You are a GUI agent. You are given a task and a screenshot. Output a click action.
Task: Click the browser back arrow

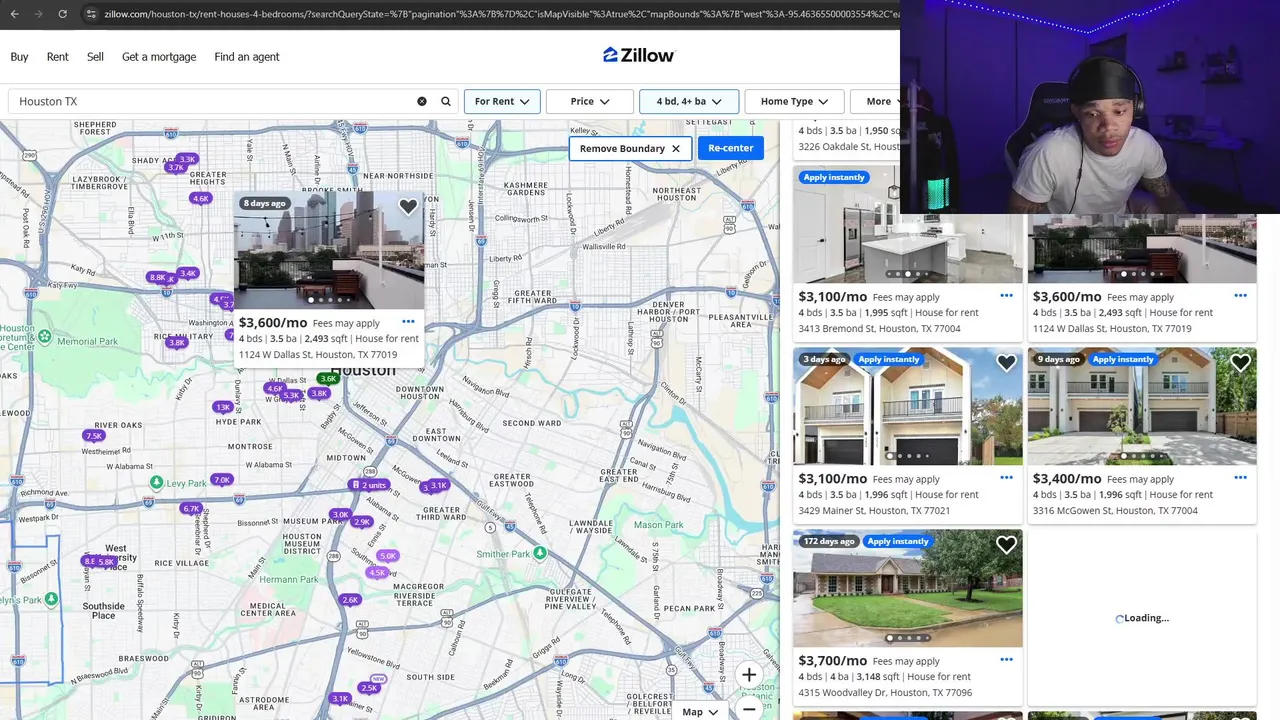[14, 14]
